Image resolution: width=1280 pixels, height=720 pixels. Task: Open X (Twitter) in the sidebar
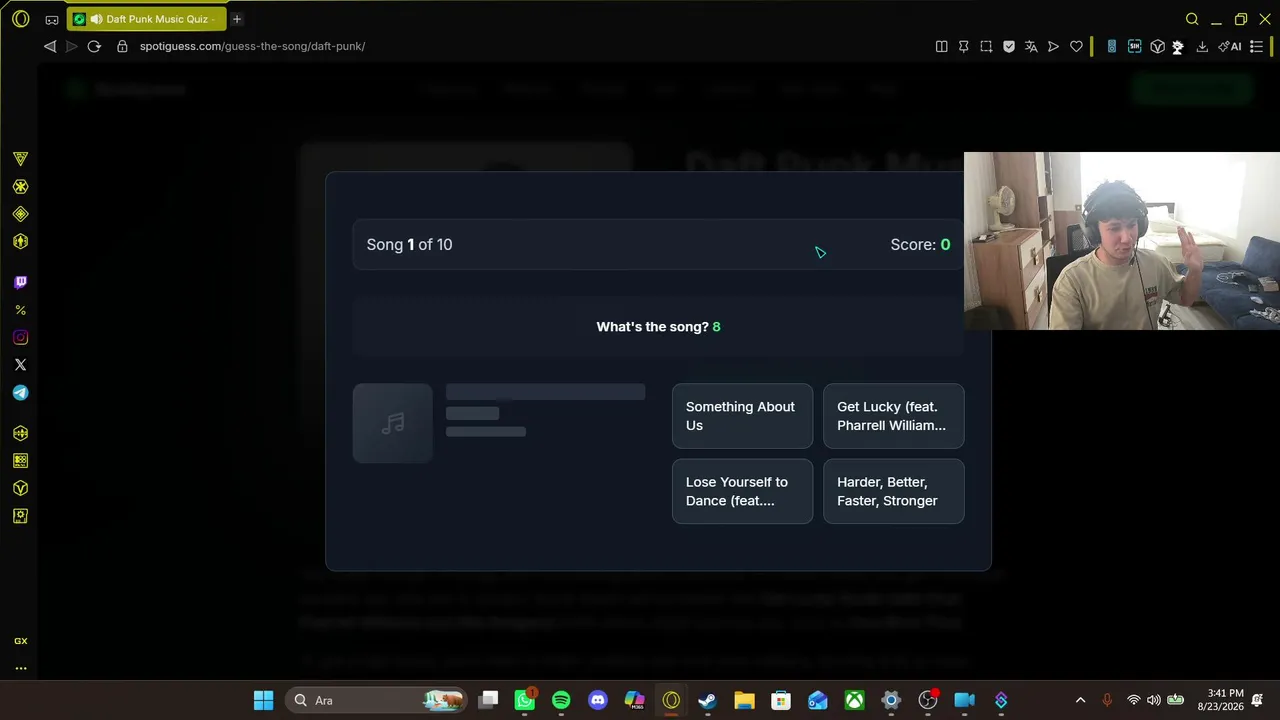20,365
